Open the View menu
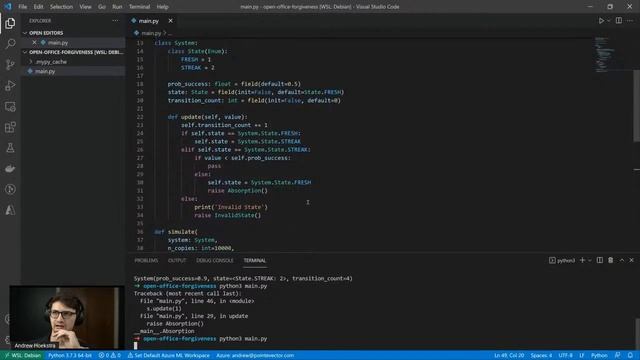This screenshot has height=360, width=640. 85,7
